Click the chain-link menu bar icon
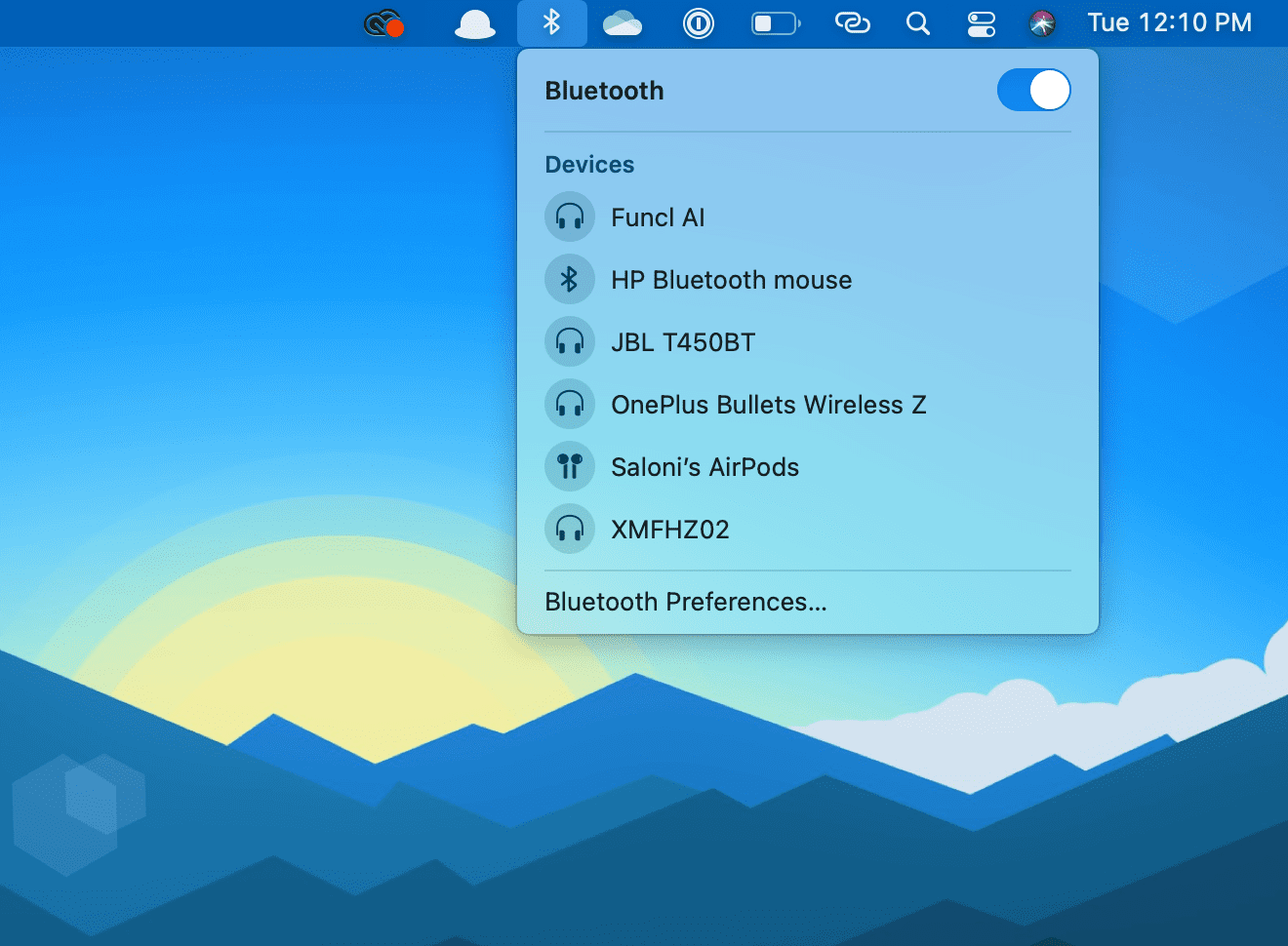 coord(852,22)
